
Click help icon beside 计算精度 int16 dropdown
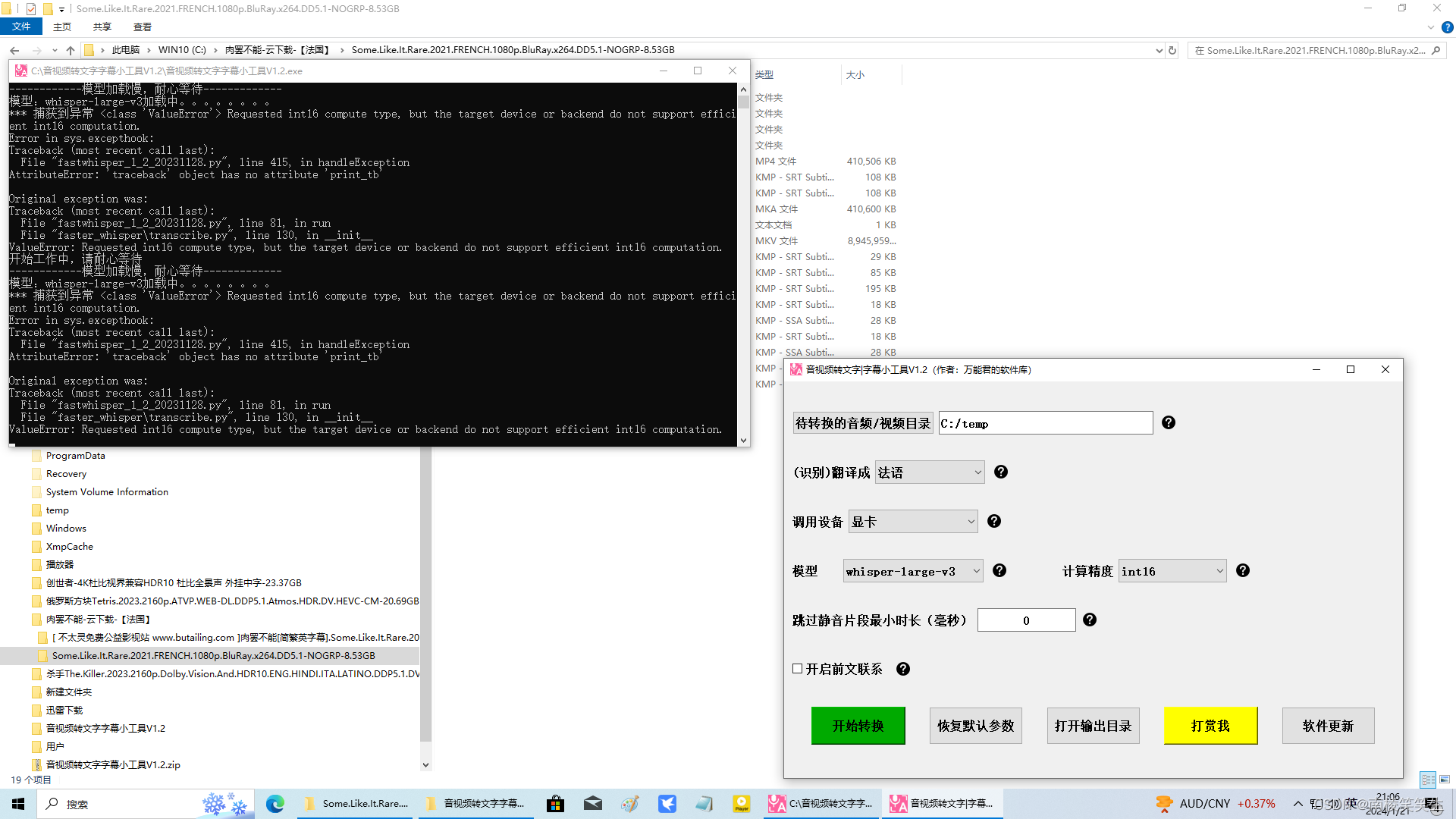click(x=1243, y=571)
